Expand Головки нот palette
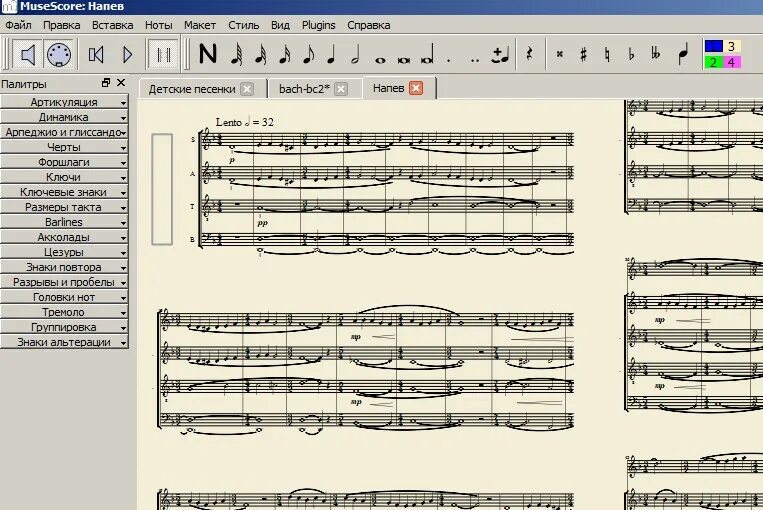 click(64, 297)
